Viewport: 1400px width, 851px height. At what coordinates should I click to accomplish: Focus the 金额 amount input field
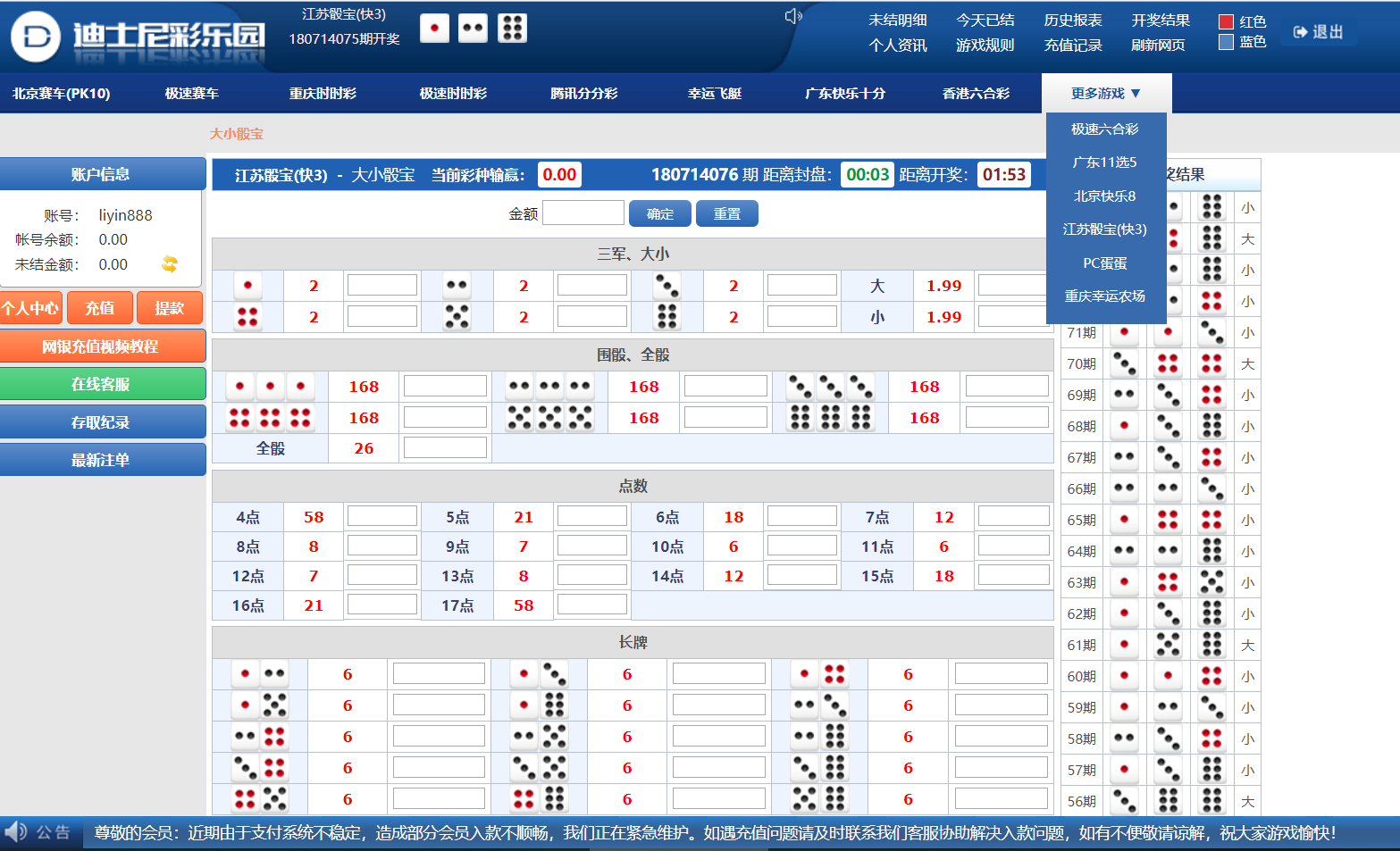[x=583, y=213]
